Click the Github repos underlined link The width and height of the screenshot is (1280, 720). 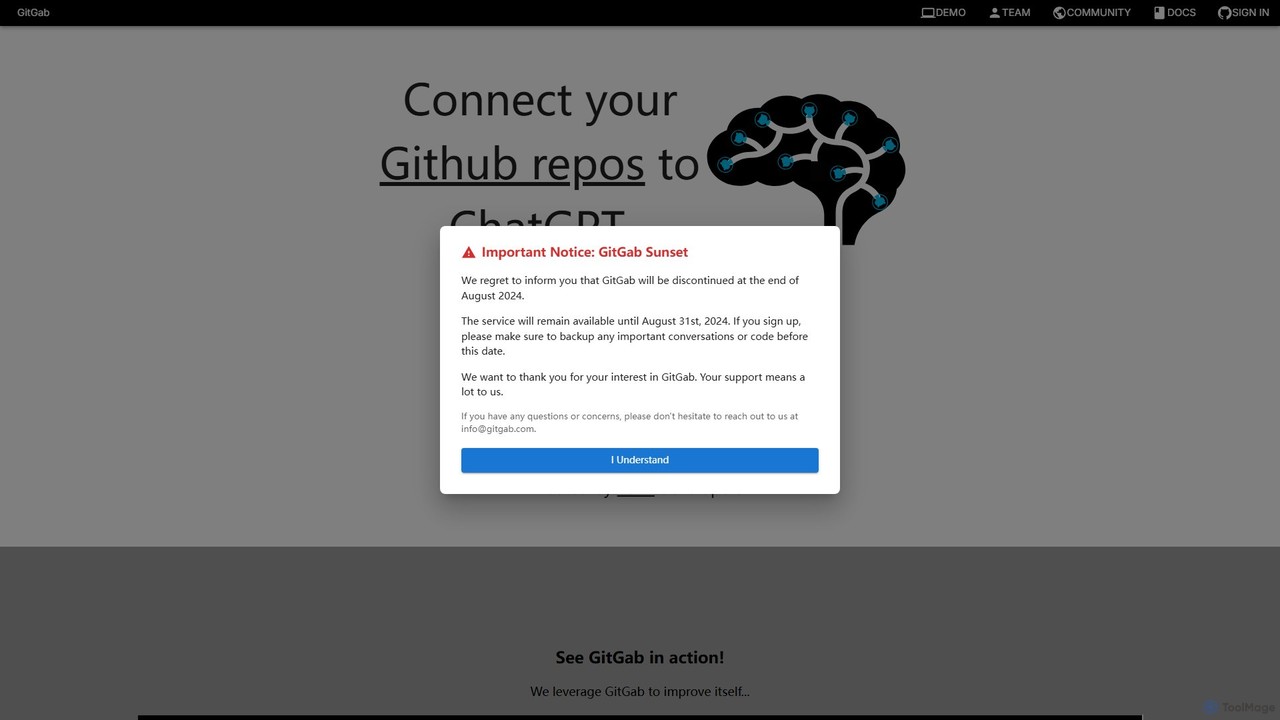(x=512, y=163)
